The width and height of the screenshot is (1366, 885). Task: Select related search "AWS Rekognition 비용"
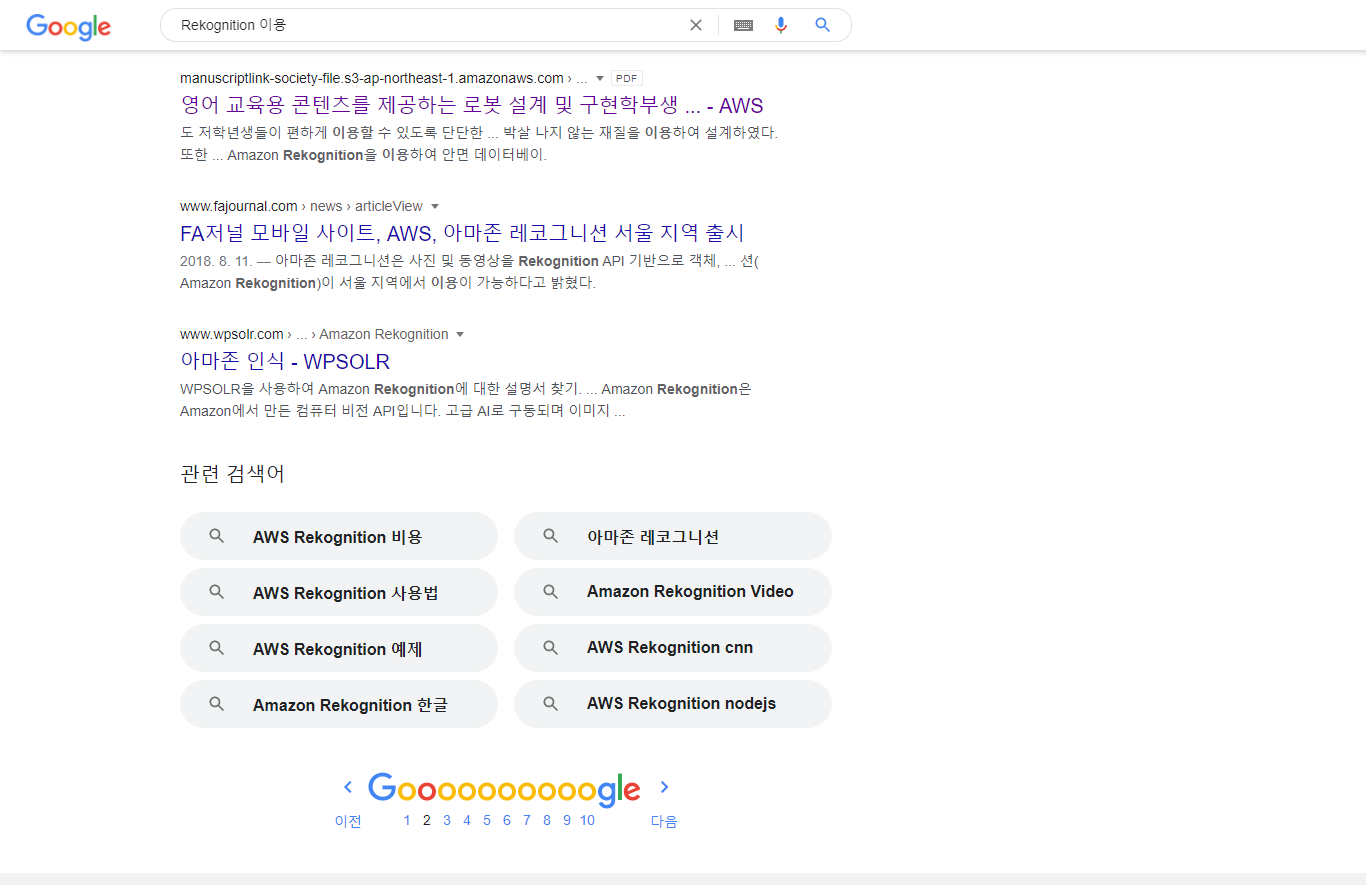(x=339, y=536)
